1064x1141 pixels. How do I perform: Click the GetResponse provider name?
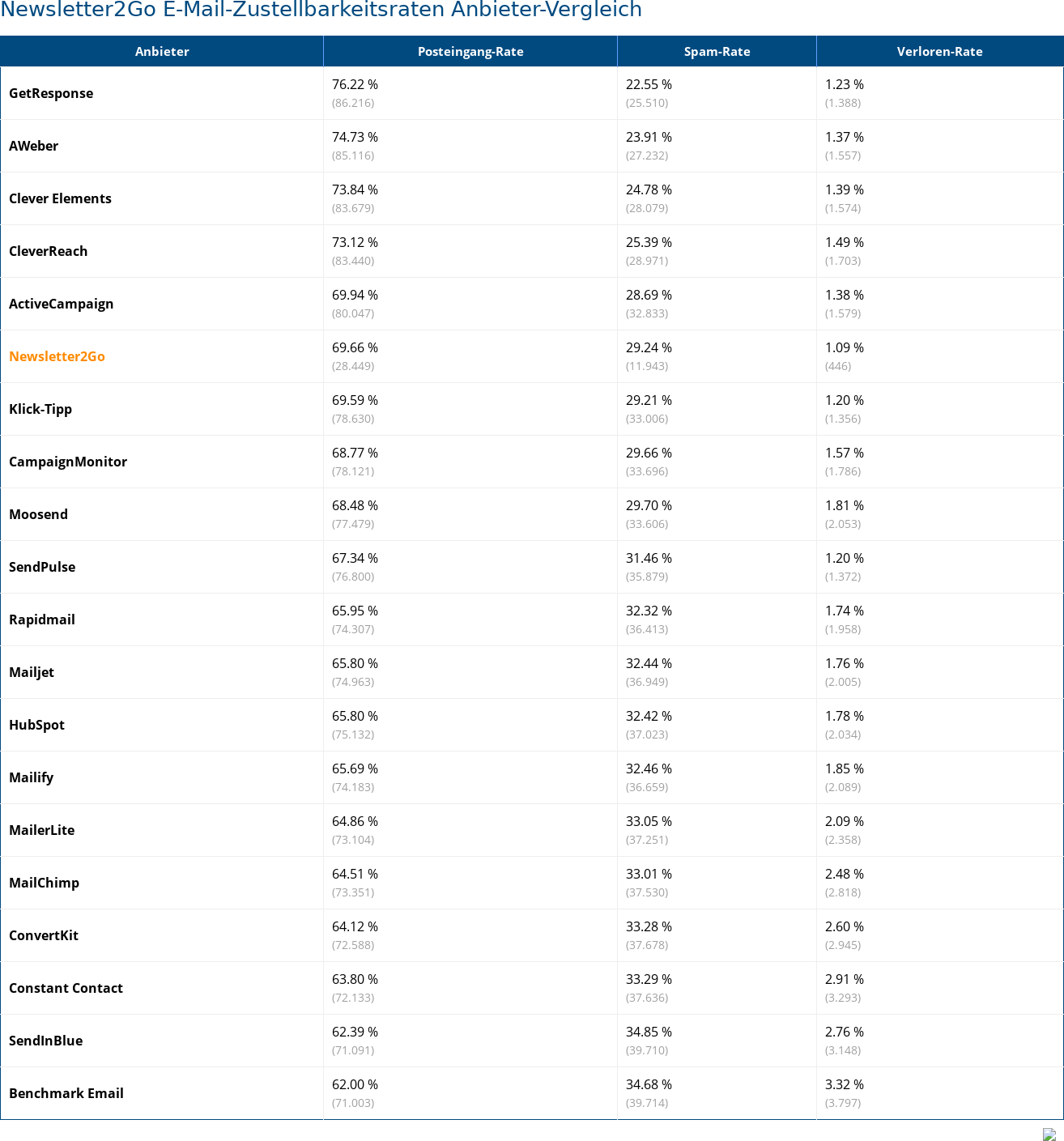51,93
